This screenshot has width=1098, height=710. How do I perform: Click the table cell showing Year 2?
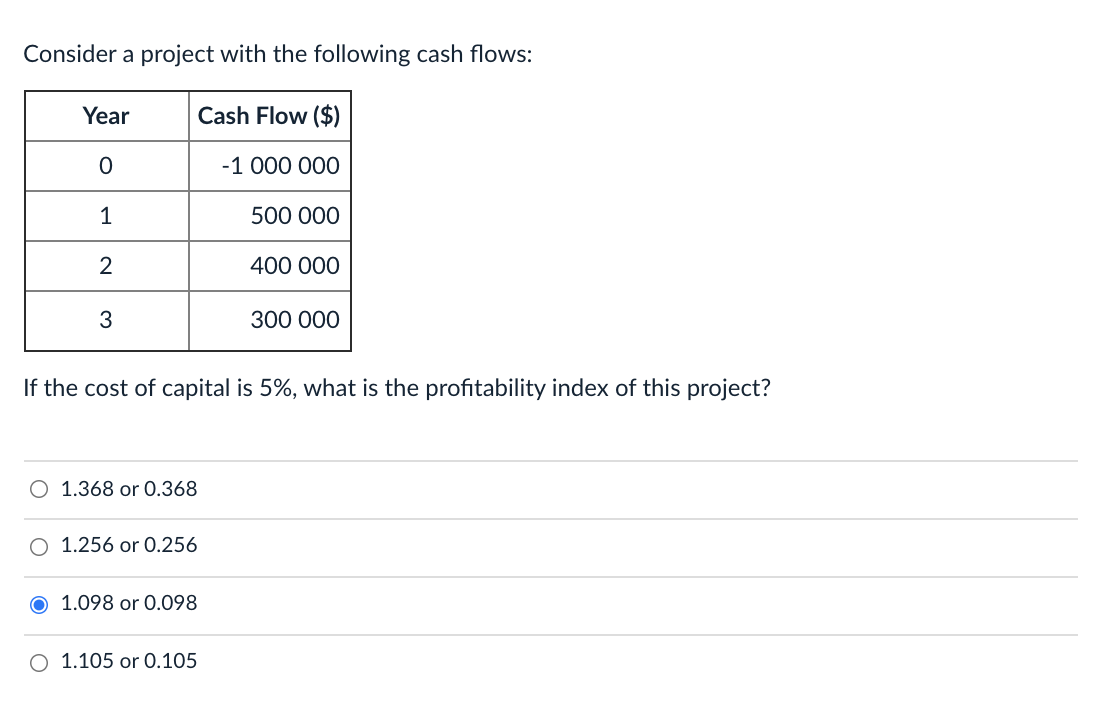(x=106, y=265)
